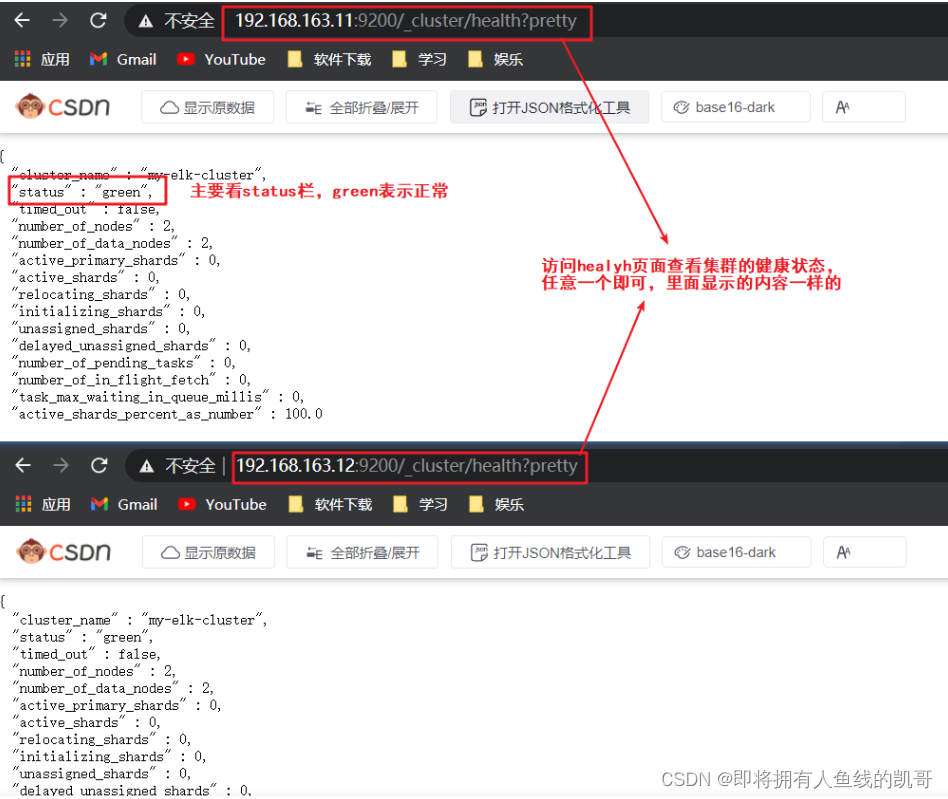Click the back navigation arrow in top browser
948x799 pixels.
point(22,20)
